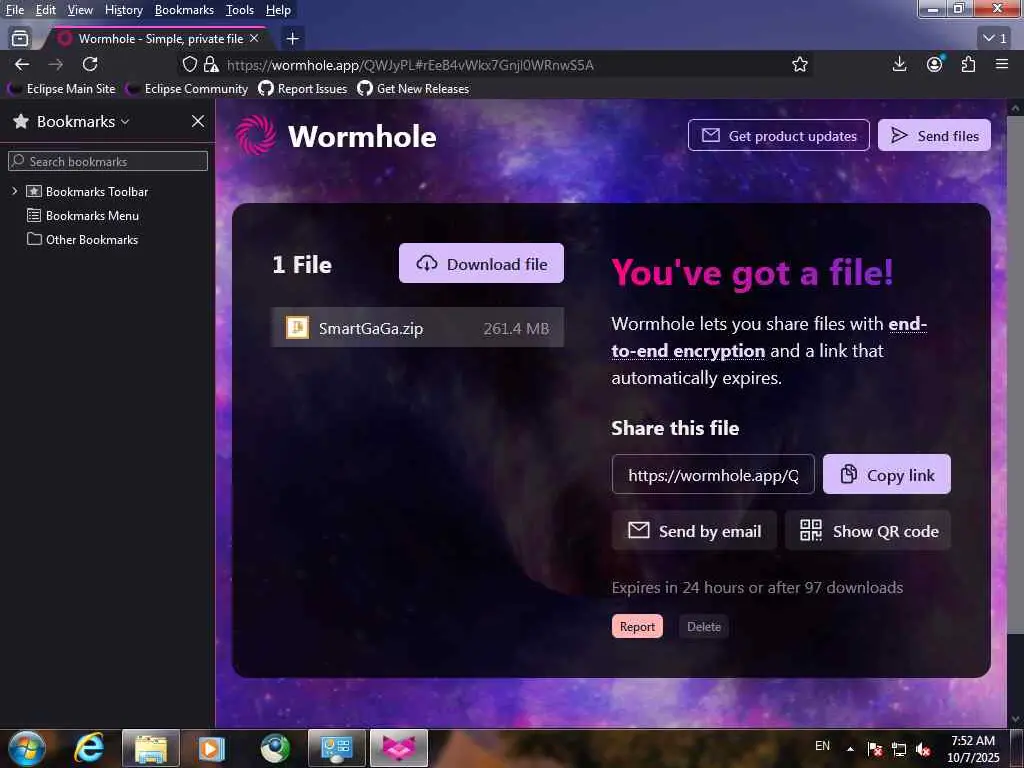The height and width of the screenshot is (768, 1024).
Task: Select the SmartGaGa.zip file row
Action: pos(417,327)
